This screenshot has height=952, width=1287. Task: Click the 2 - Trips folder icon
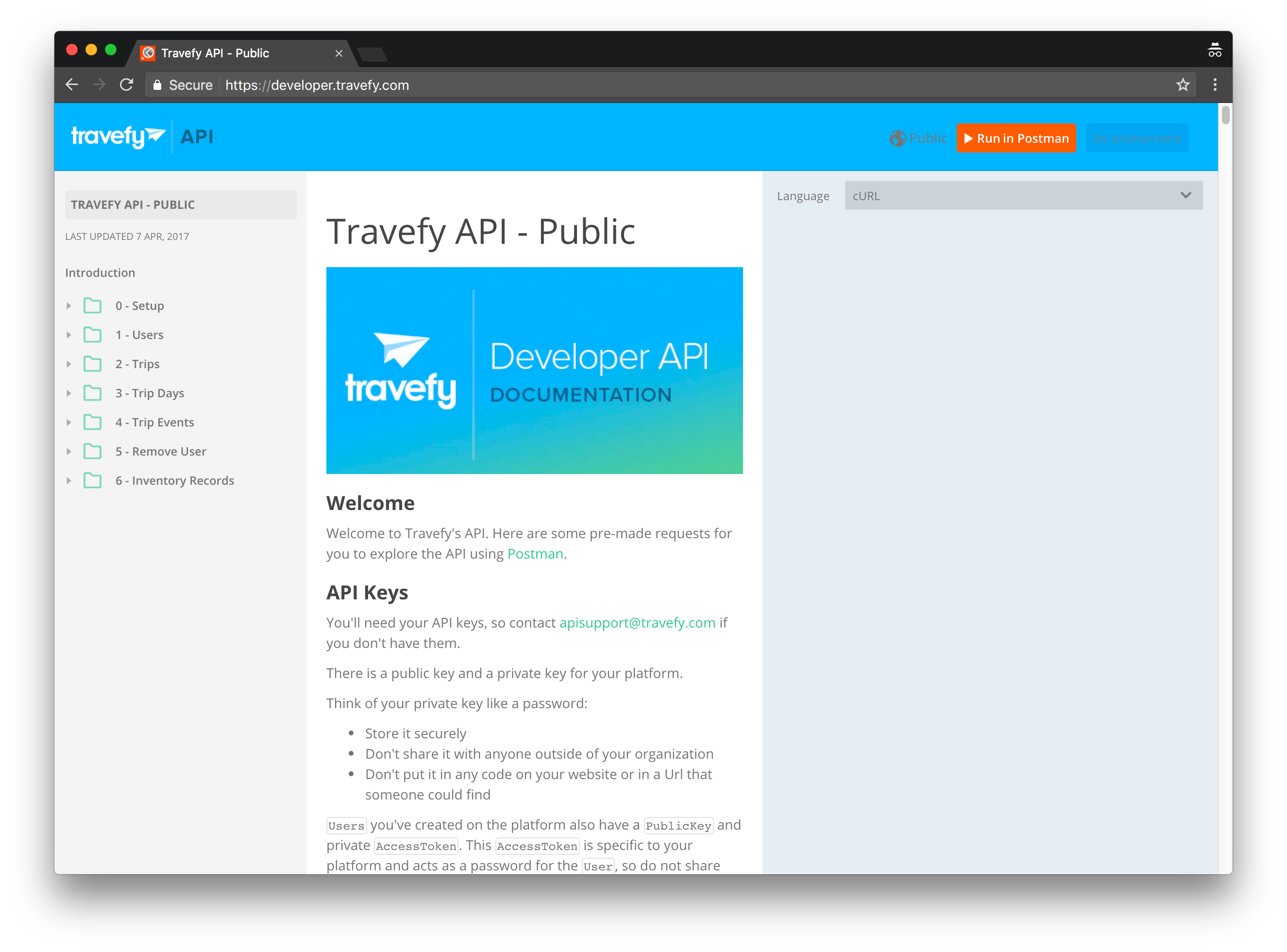[x=92, y=364]
